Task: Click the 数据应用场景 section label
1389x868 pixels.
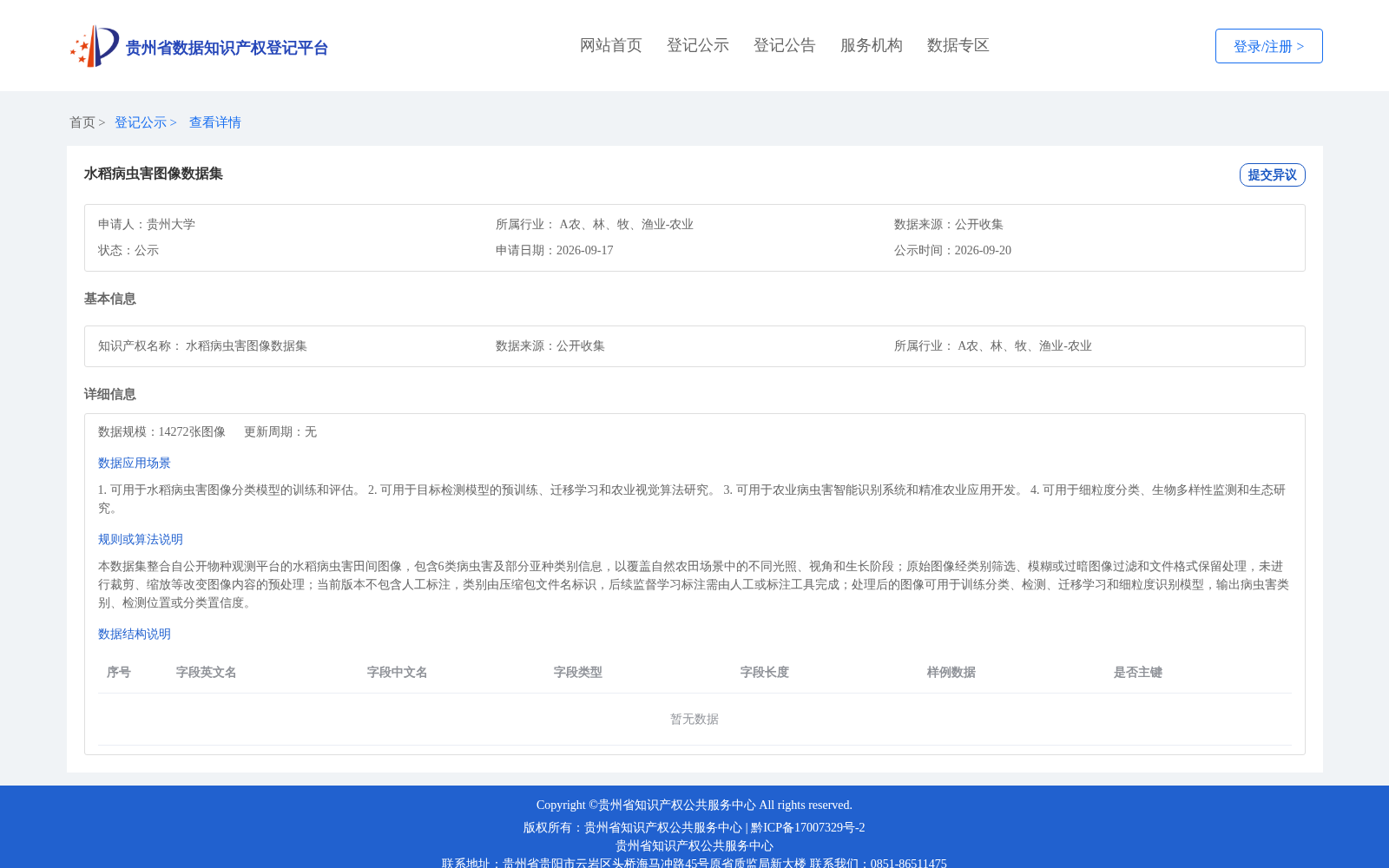Action: click(x=135, y=464)
